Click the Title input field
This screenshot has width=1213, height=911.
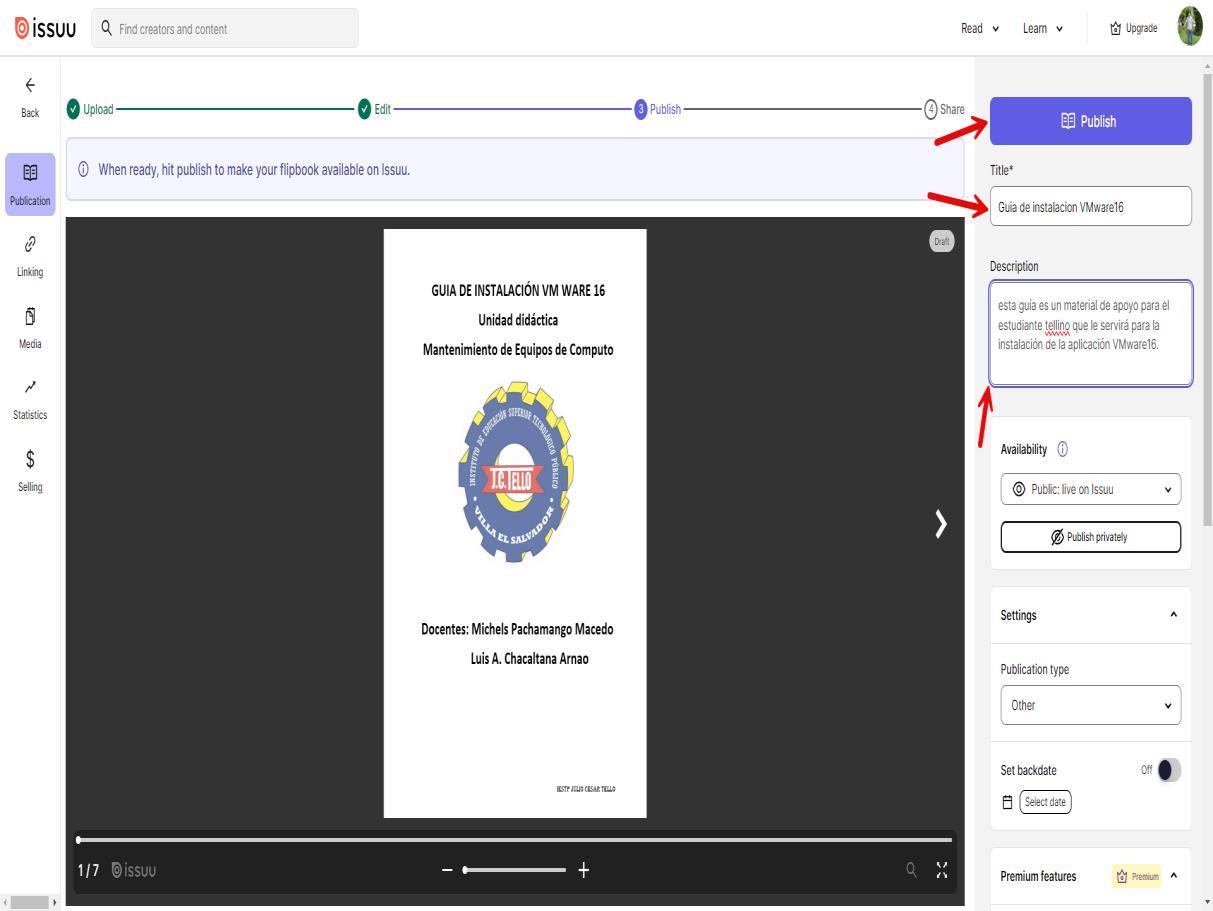1091,206
